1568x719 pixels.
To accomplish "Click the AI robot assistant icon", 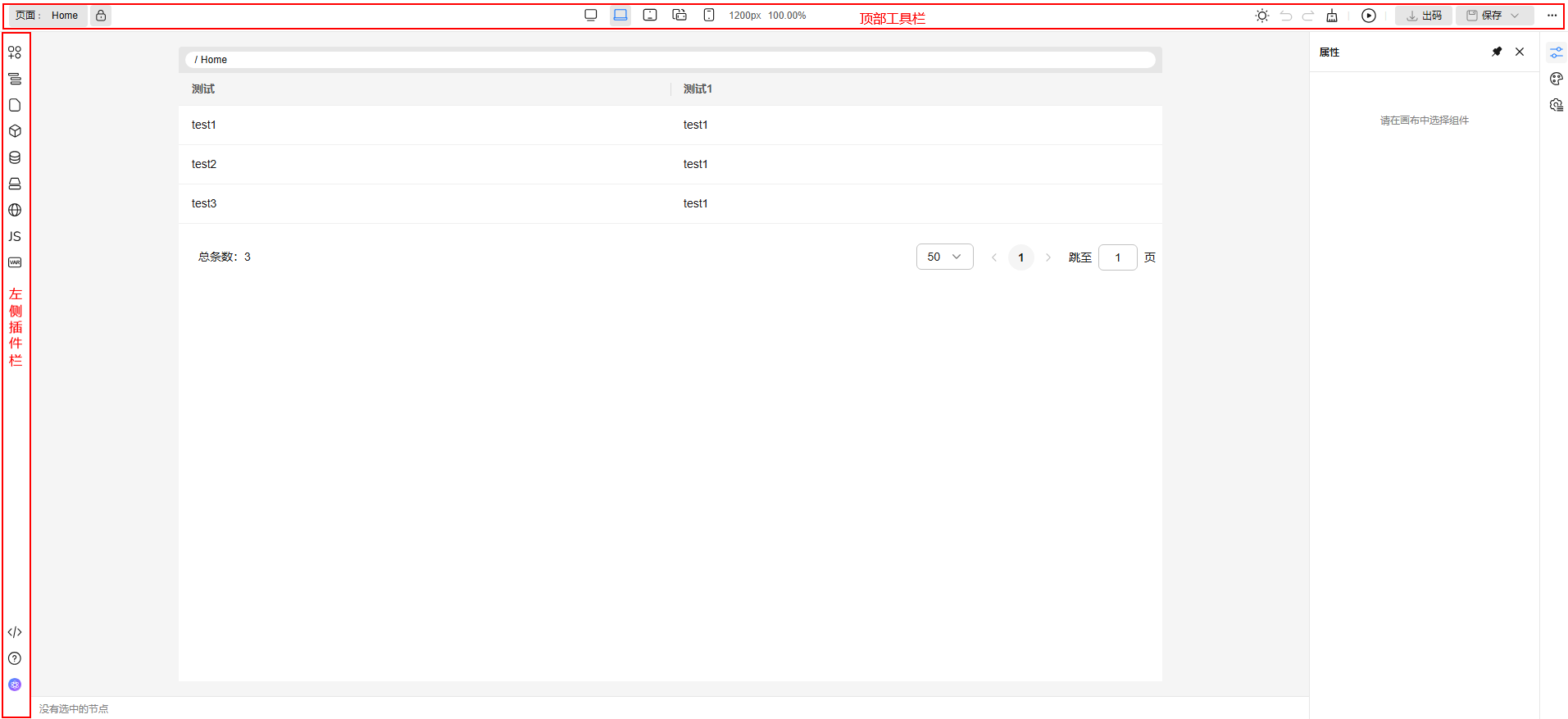I will [x=15, y=685].
